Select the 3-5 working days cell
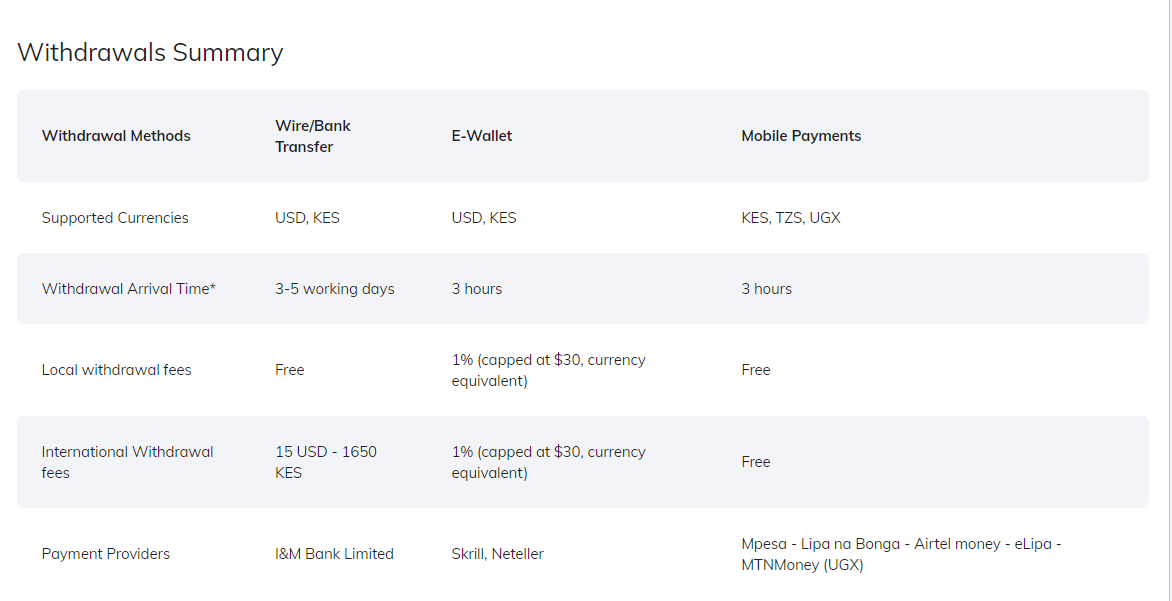This screenshot has width=1172, height=601. pos(335,289)
